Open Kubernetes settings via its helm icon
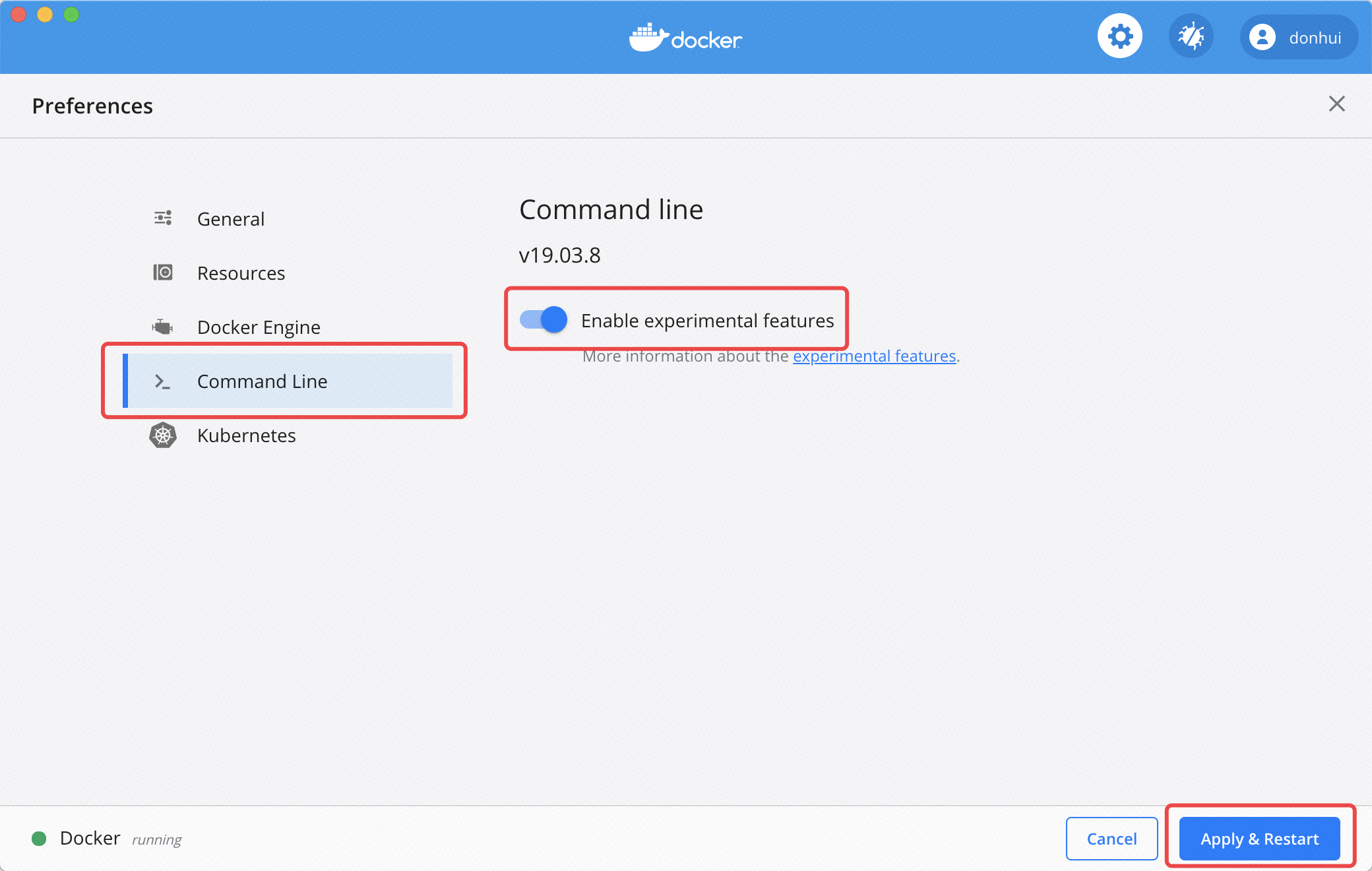The width and height of the screenshot is (1372, 871). [x=162, y=435]
